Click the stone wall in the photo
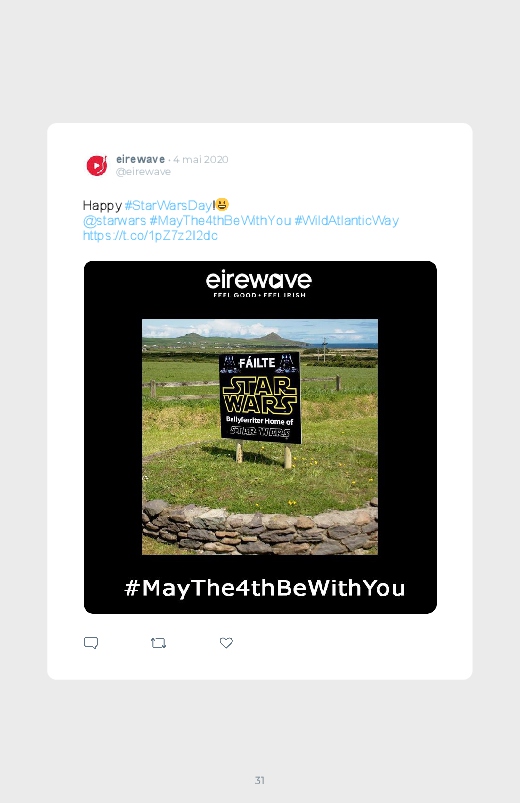 260,527
